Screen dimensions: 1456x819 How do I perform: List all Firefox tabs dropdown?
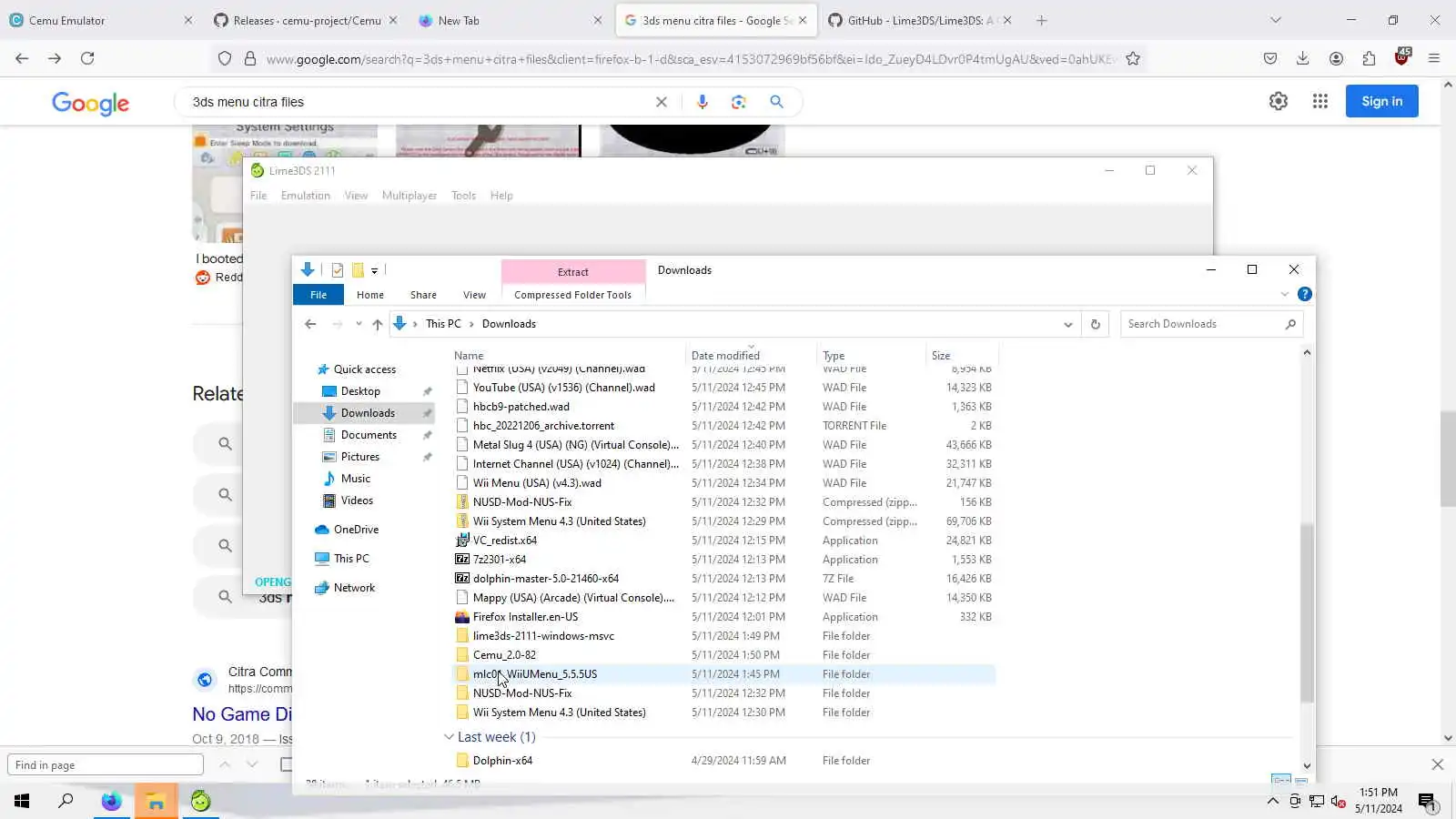pyautogui.click(x=1276, y=20)
